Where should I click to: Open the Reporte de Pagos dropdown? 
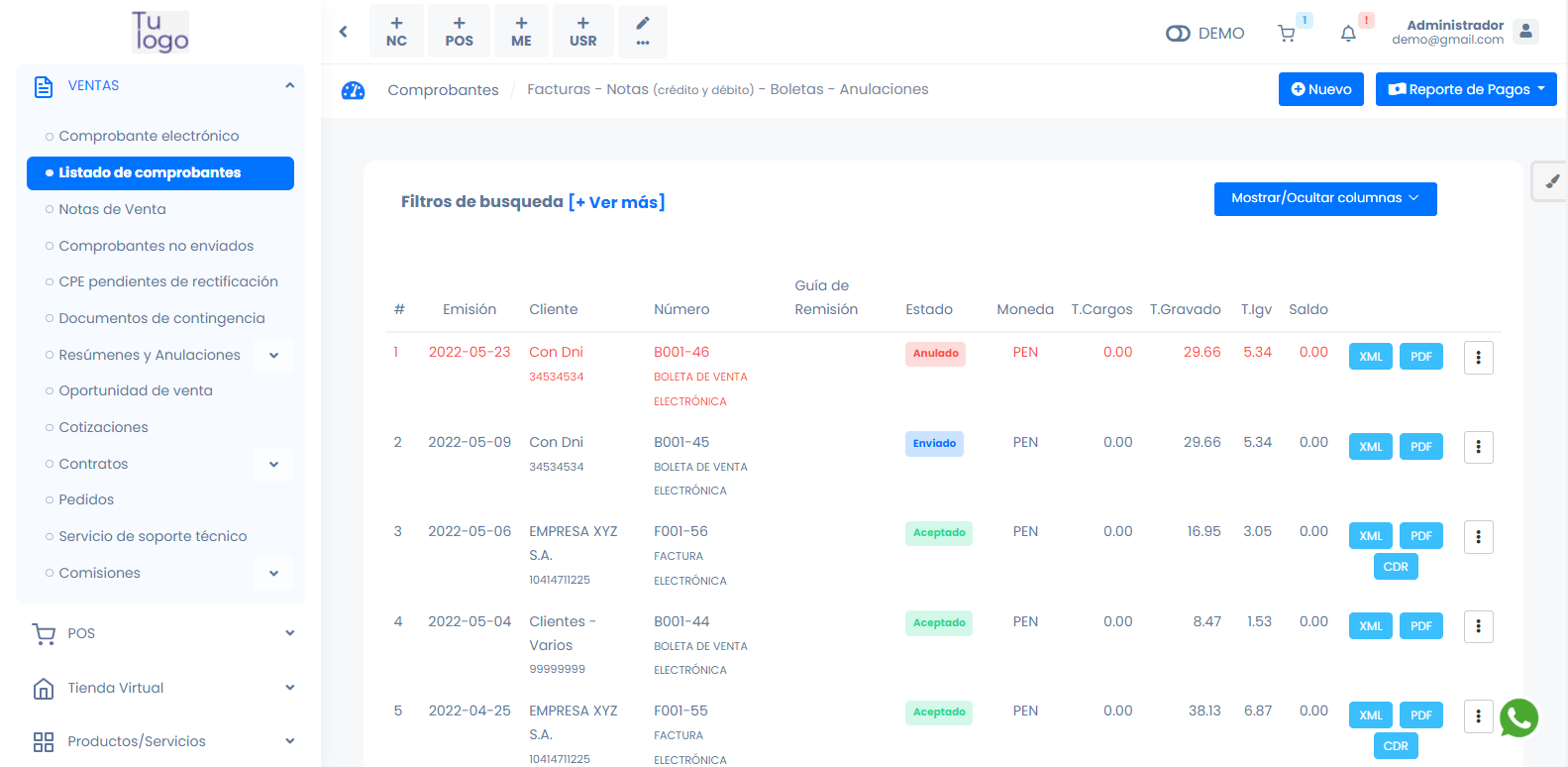(1466, 89)
